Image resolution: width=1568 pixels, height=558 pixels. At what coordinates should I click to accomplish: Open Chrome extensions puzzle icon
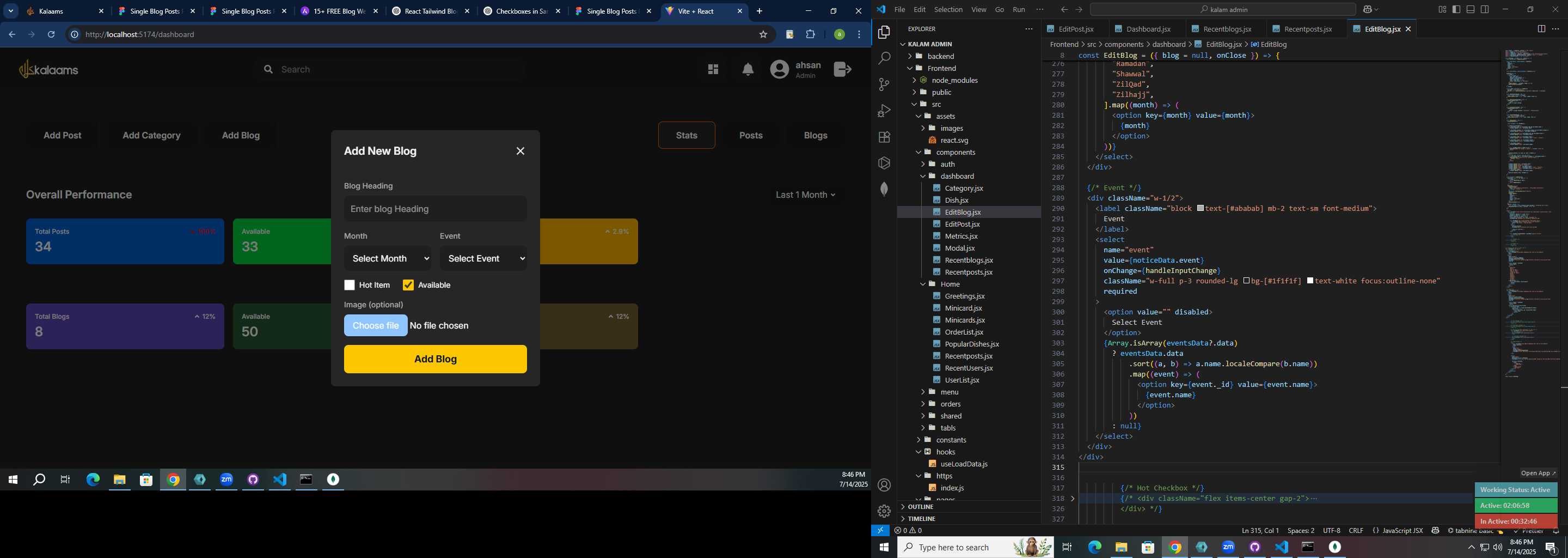click(x=811, y=35)
